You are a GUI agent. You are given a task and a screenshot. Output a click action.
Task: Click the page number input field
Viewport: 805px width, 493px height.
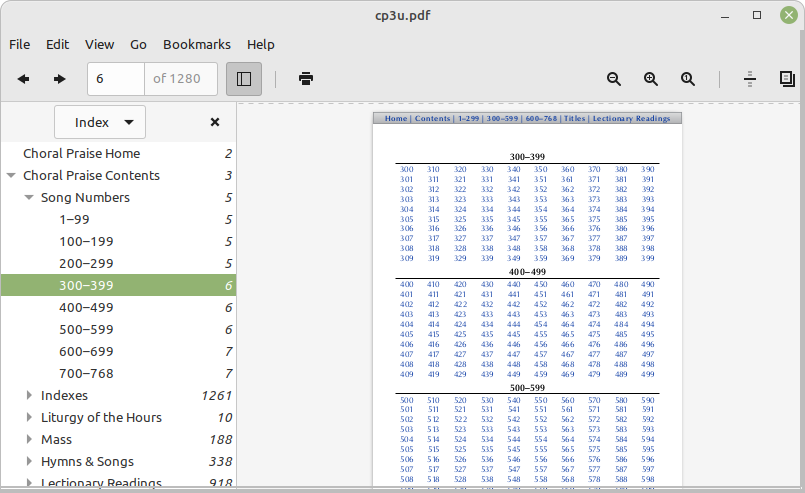click(x=116, y=79)
